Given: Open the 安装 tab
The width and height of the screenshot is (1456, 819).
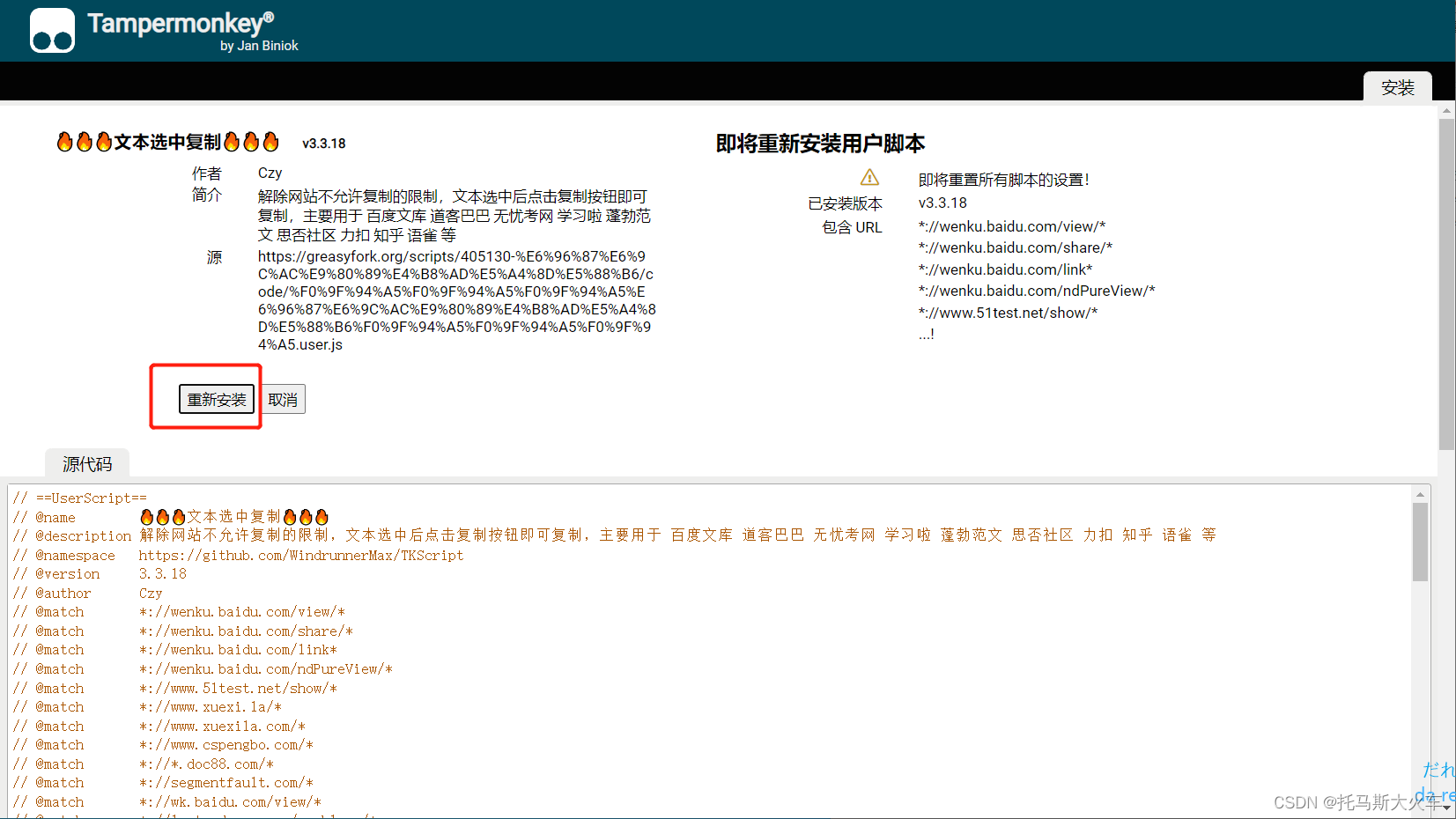Looking at the screenshot, I should [x=1397, y=87].
